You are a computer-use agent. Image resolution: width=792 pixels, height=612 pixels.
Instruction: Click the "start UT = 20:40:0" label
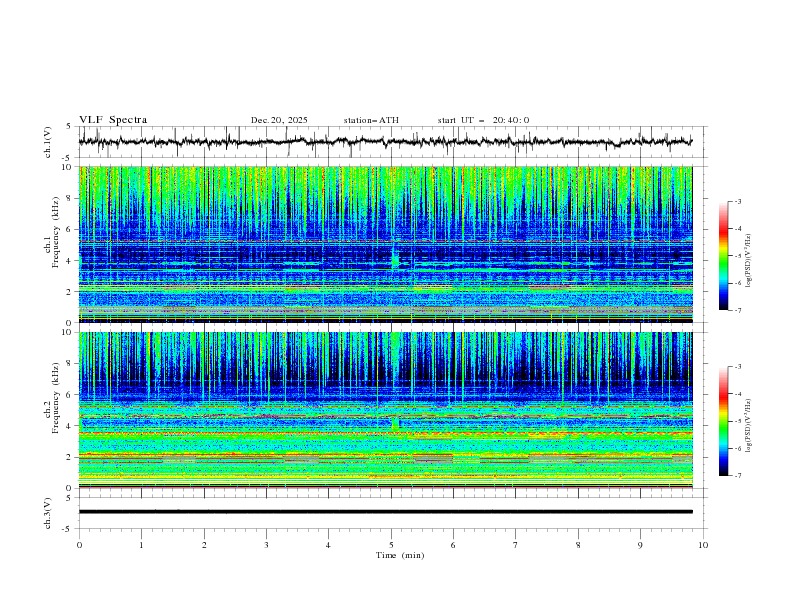click(483, 120)
